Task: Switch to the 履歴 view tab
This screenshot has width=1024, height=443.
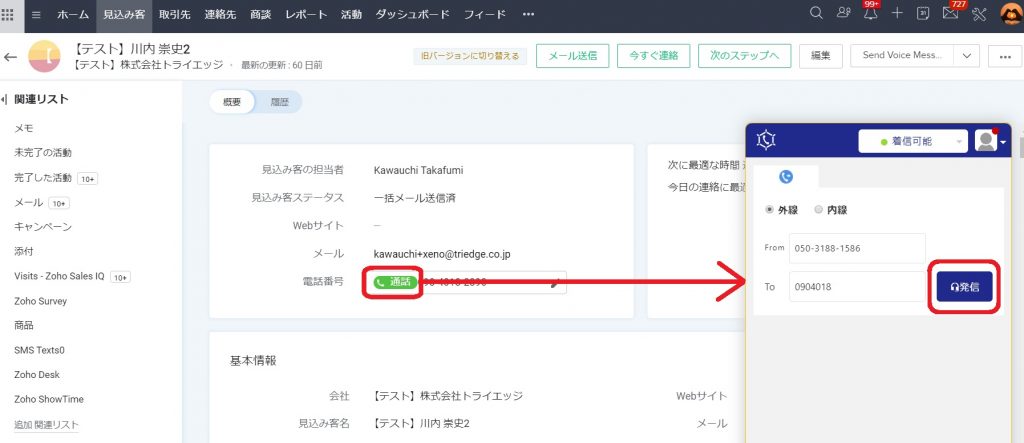Action: (280, 102)
